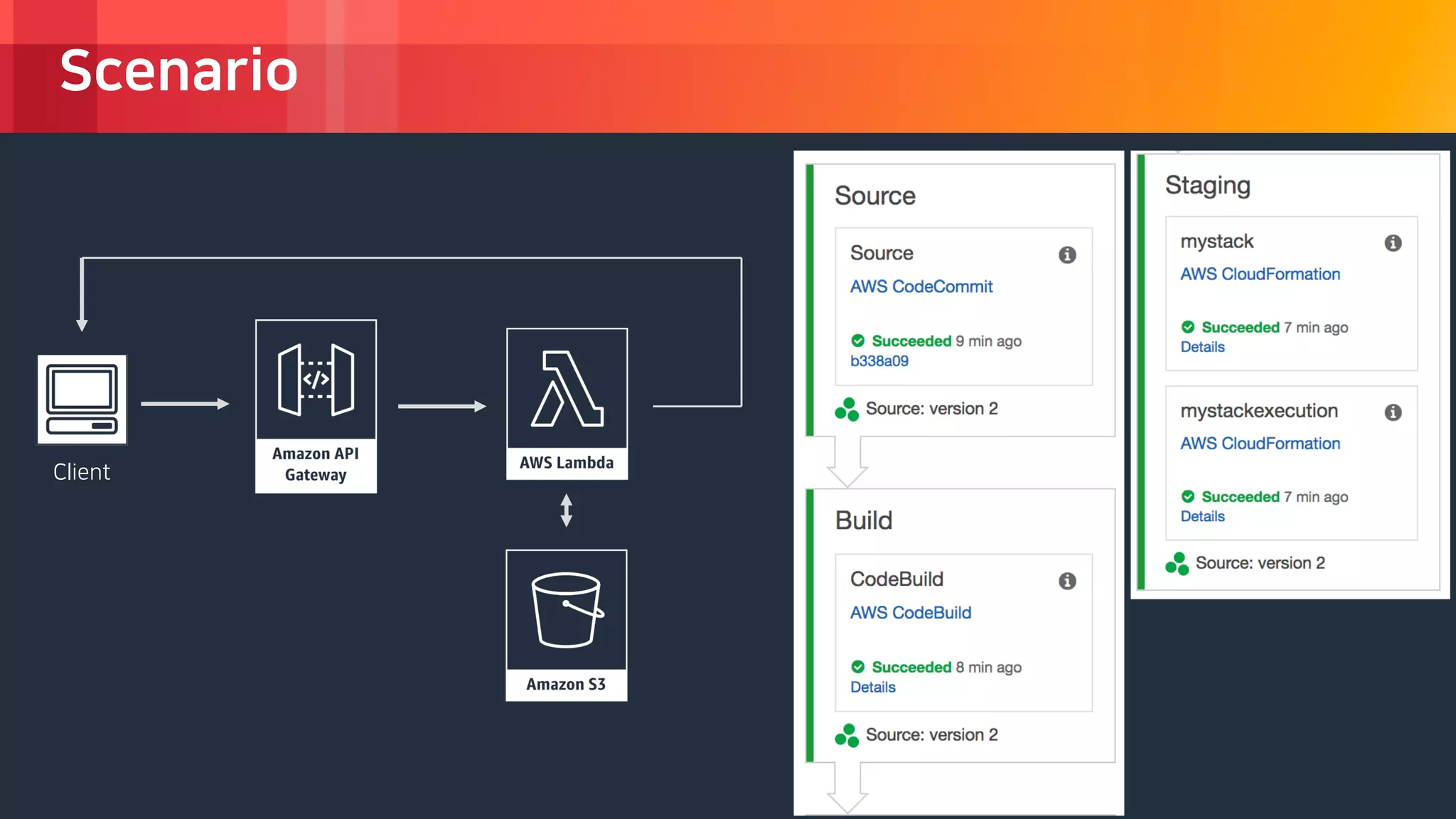Viewport: 1456px width, 819px height.
Task: Open mystack's AWS CloudFormation link
Action: coord(1260,274)
